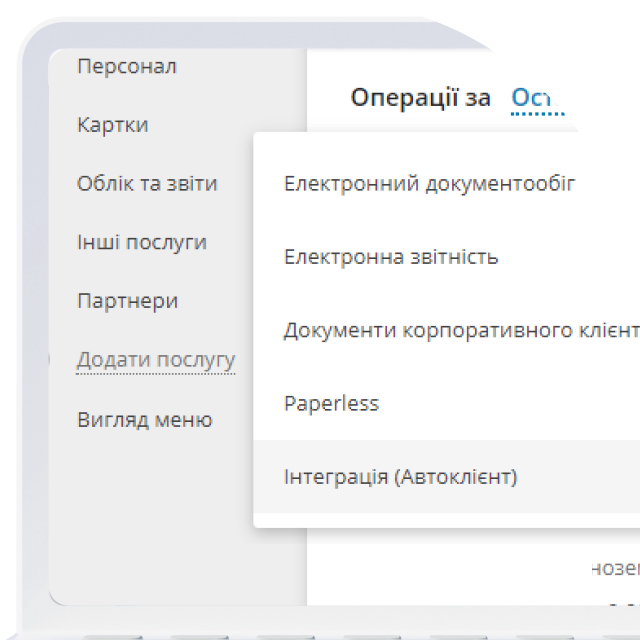Image resolution: width=640 pixels, height=640 pixels.
Task: Click the Операції за heading
Action: coord(420,98)
